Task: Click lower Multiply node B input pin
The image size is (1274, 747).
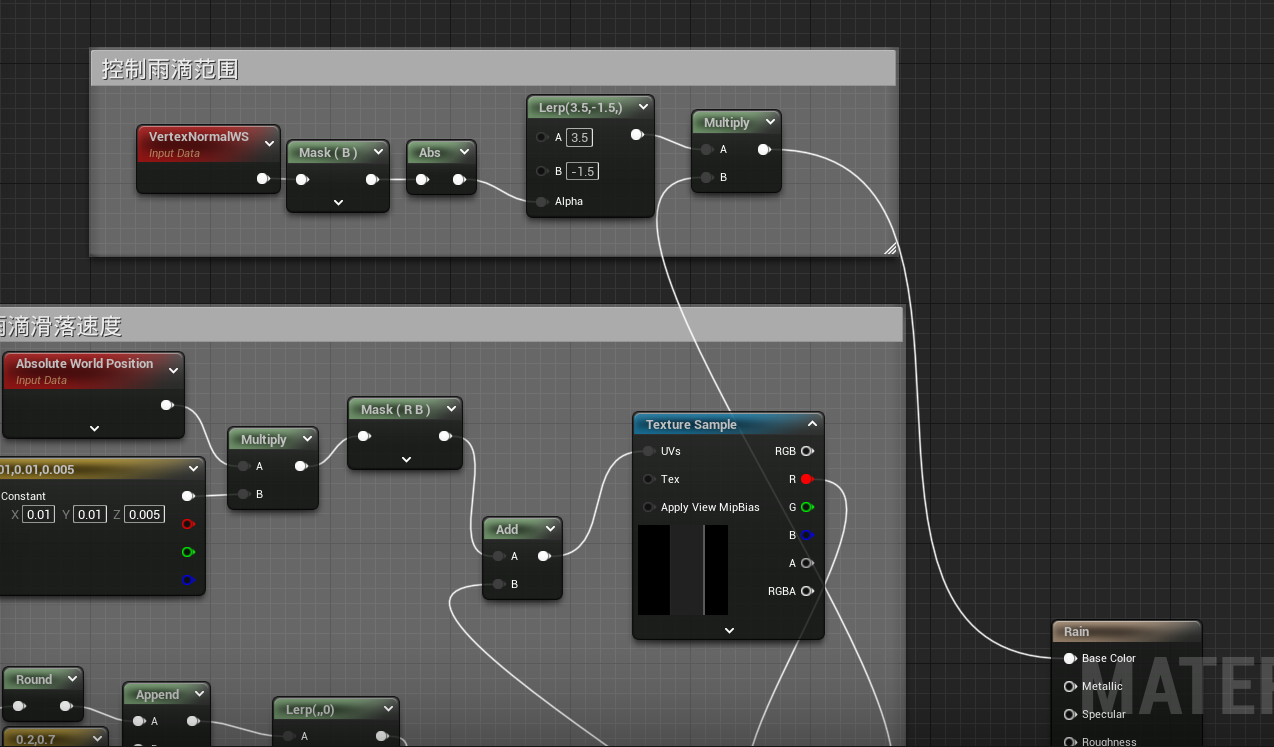Action: [x=244, y=494]
